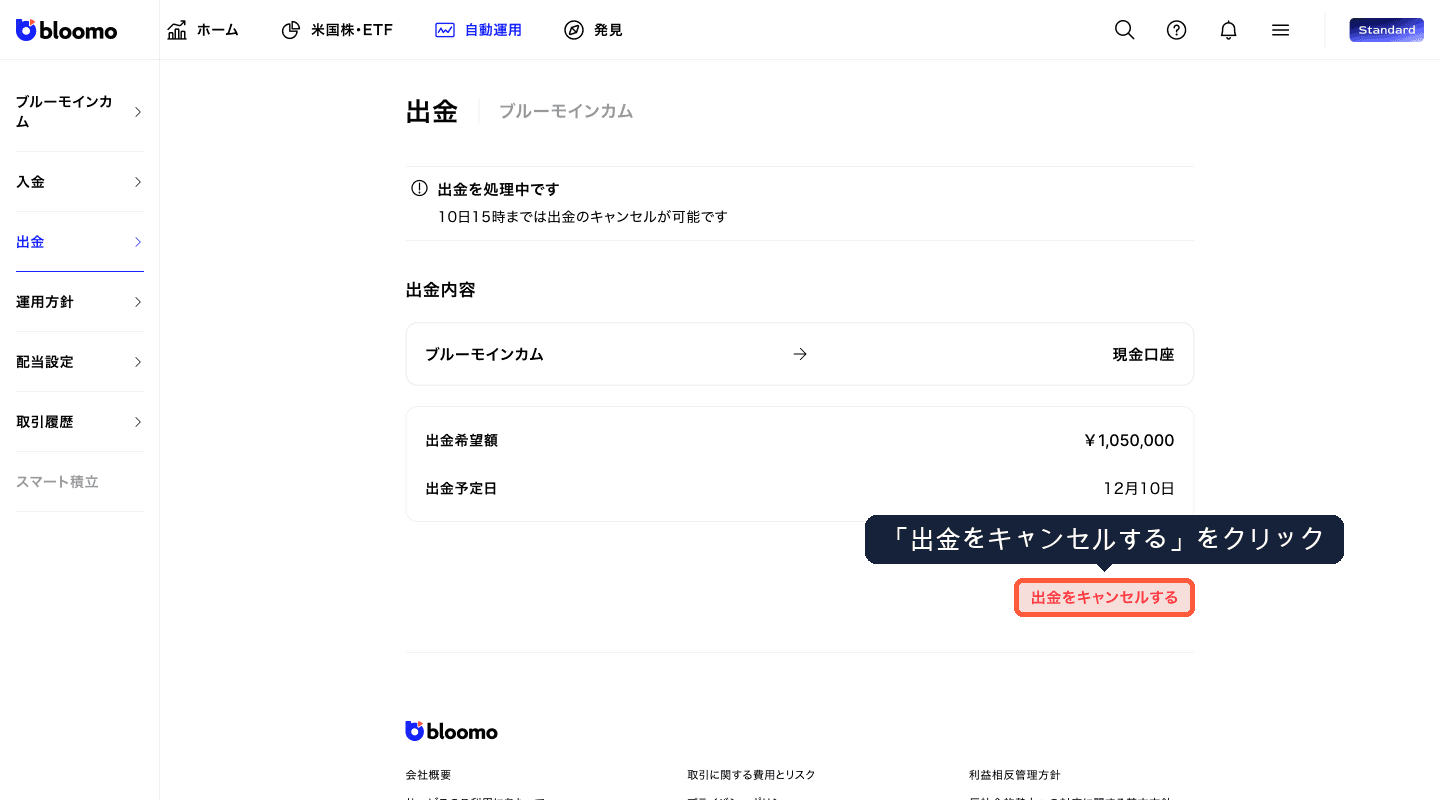Open the help question mark icon
Image resolution: width=1440 pixels, height=800 pixels.
pos(1176,30)
